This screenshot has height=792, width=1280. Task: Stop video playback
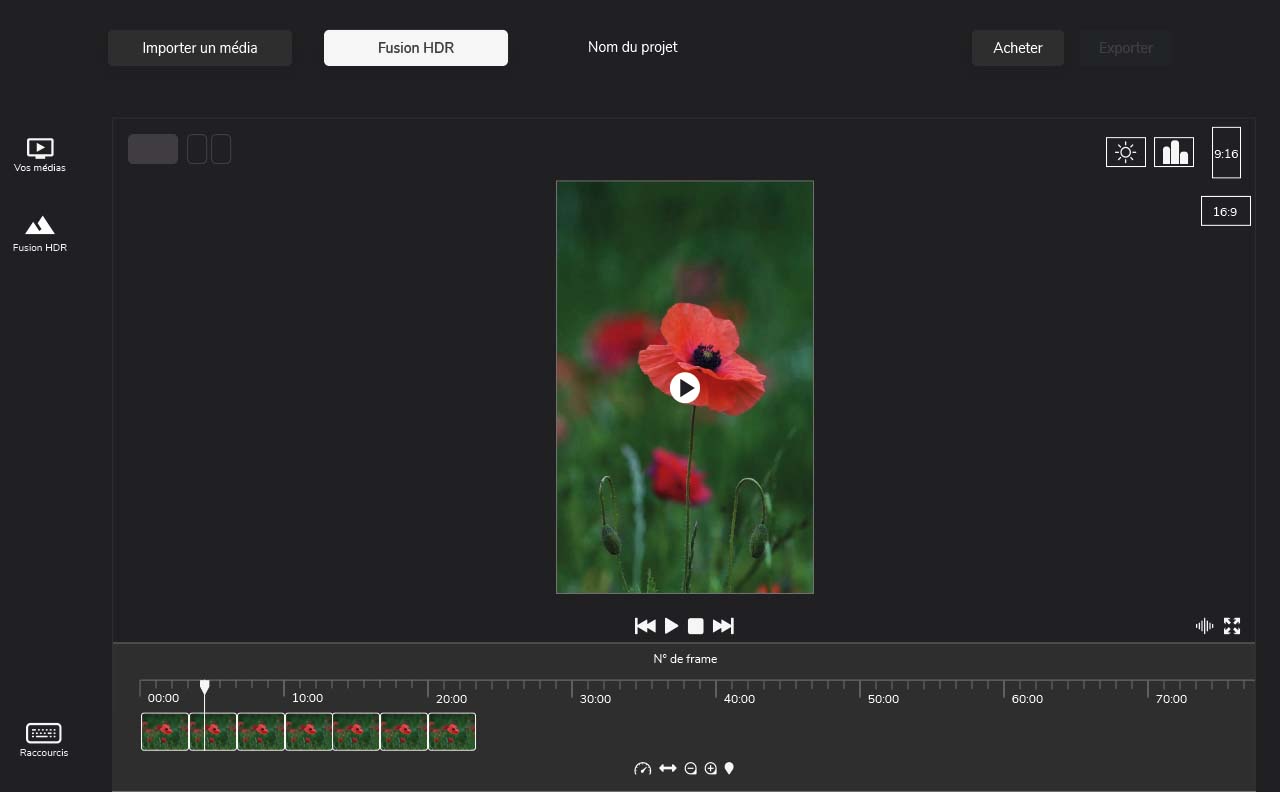click(696, 626)
